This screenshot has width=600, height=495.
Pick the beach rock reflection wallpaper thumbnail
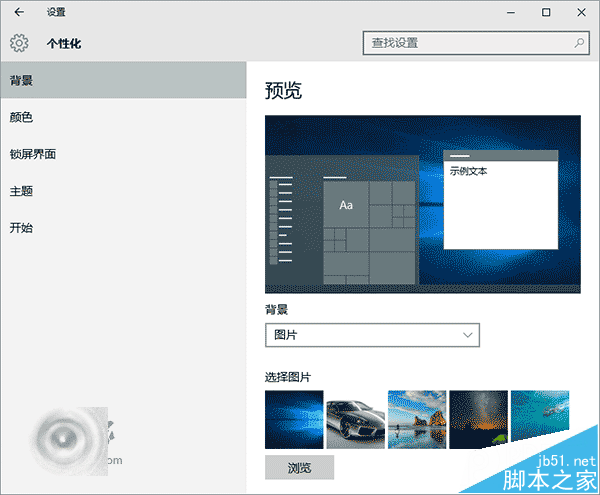(417, 419)
